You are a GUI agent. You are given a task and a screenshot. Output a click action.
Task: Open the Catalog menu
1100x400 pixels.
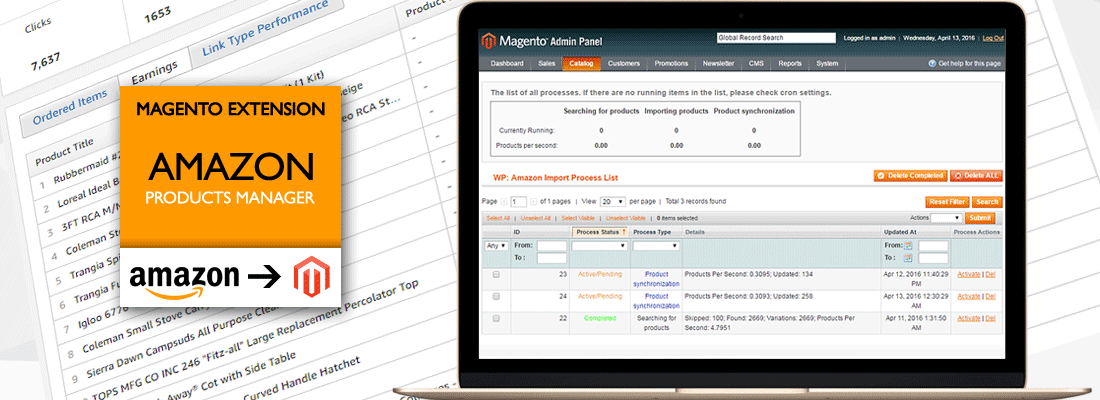click(x=581, y=64)
